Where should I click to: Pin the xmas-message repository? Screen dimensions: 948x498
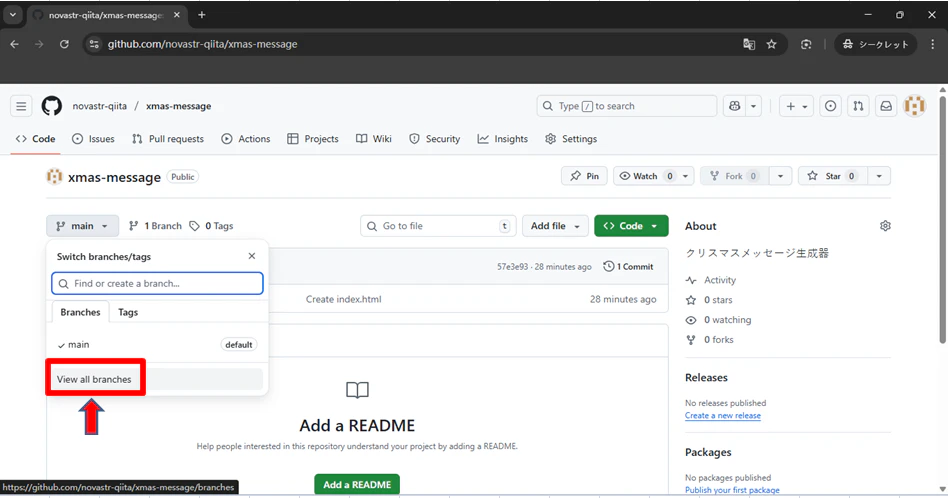pos(584,176)
